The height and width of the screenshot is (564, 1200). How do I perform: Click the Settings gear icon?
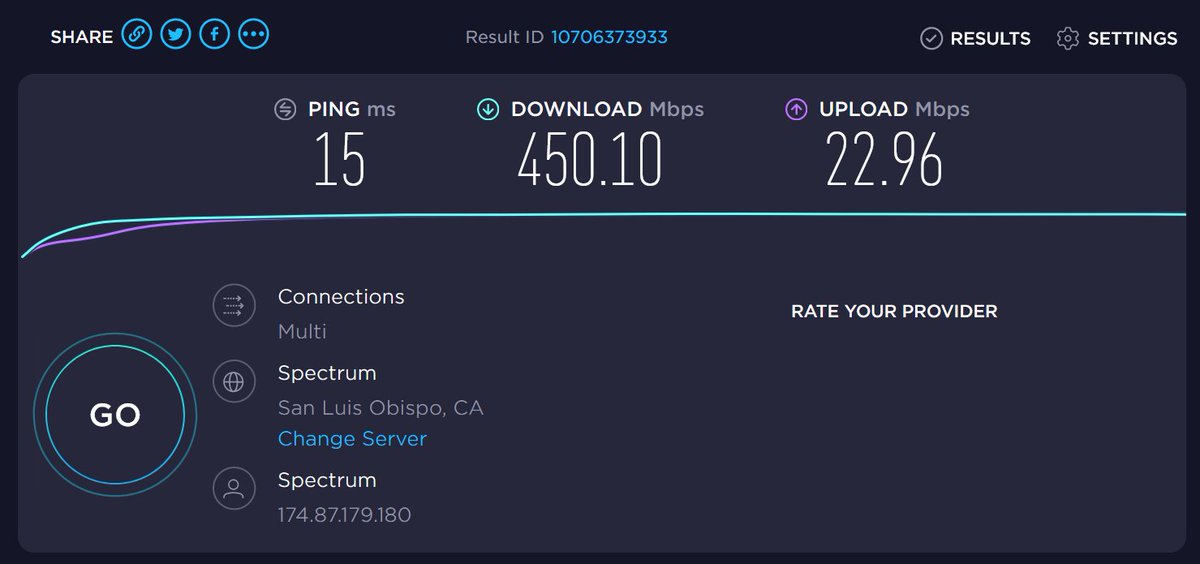coord(1067,38)
